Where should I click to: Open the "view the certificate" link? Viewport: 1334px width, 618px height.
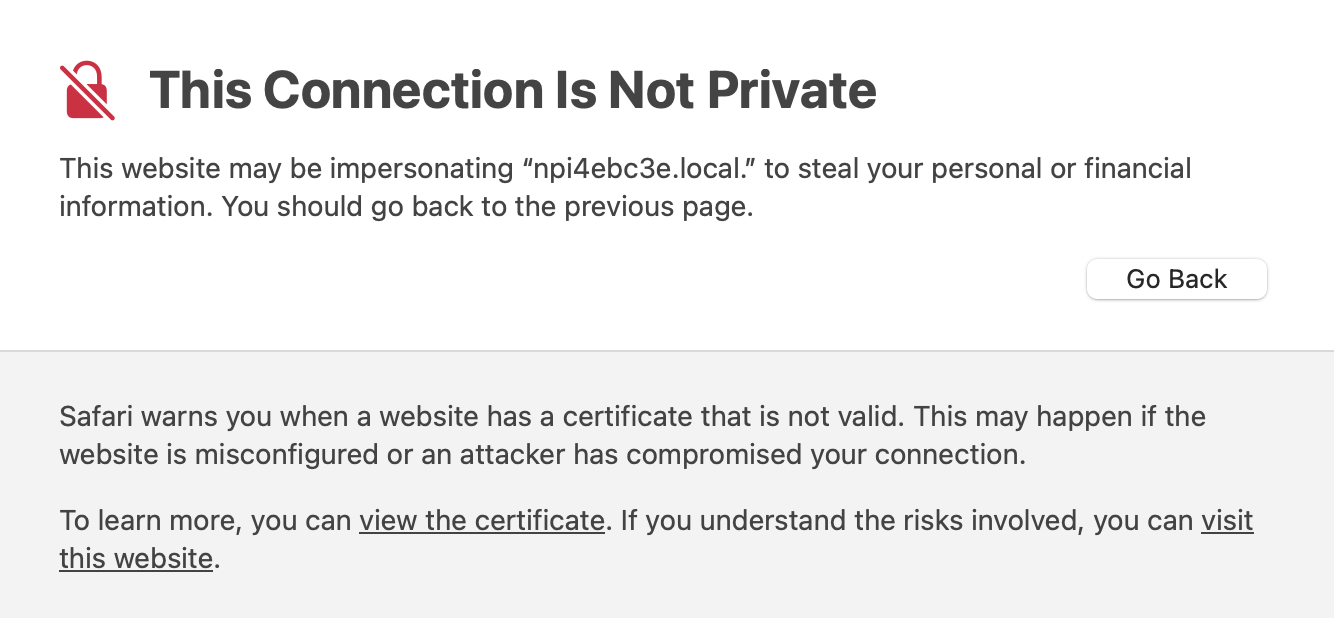481,521
